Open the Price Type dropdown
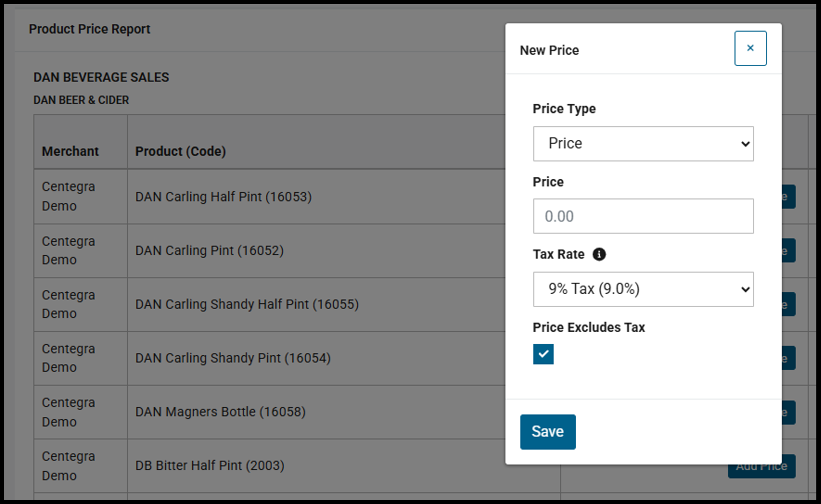This screenshot has height=504, width=821. 643,143
